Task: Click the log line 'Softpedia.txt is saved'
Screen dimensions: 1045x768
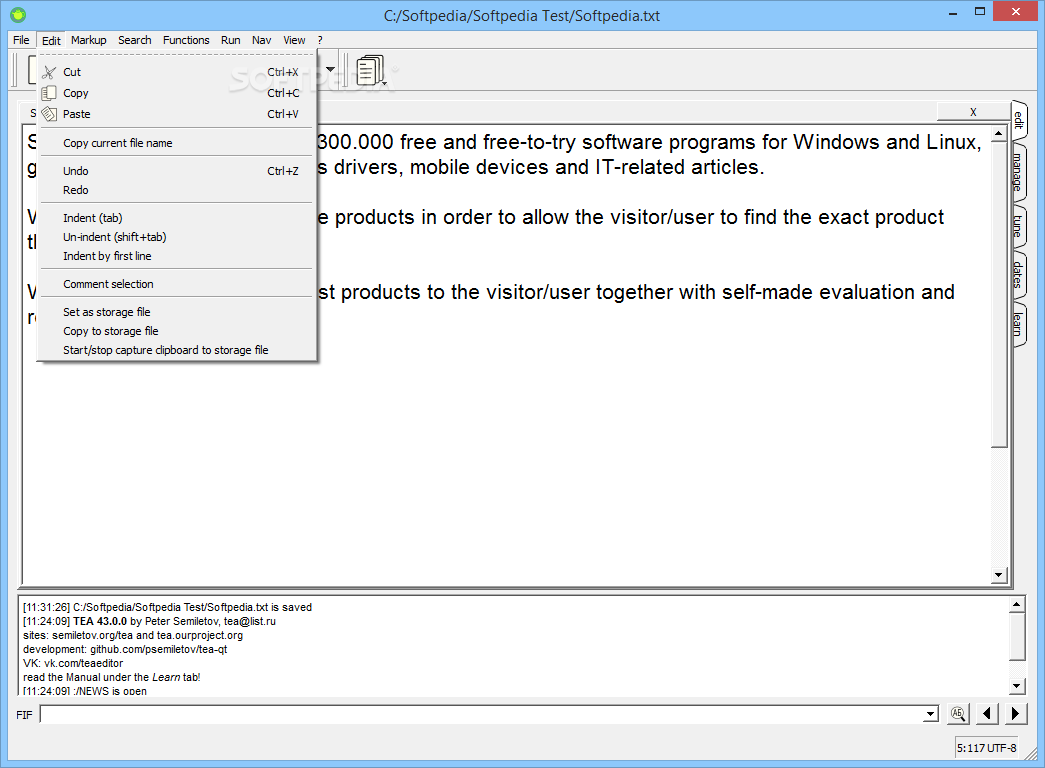Action: click(167, 607)
